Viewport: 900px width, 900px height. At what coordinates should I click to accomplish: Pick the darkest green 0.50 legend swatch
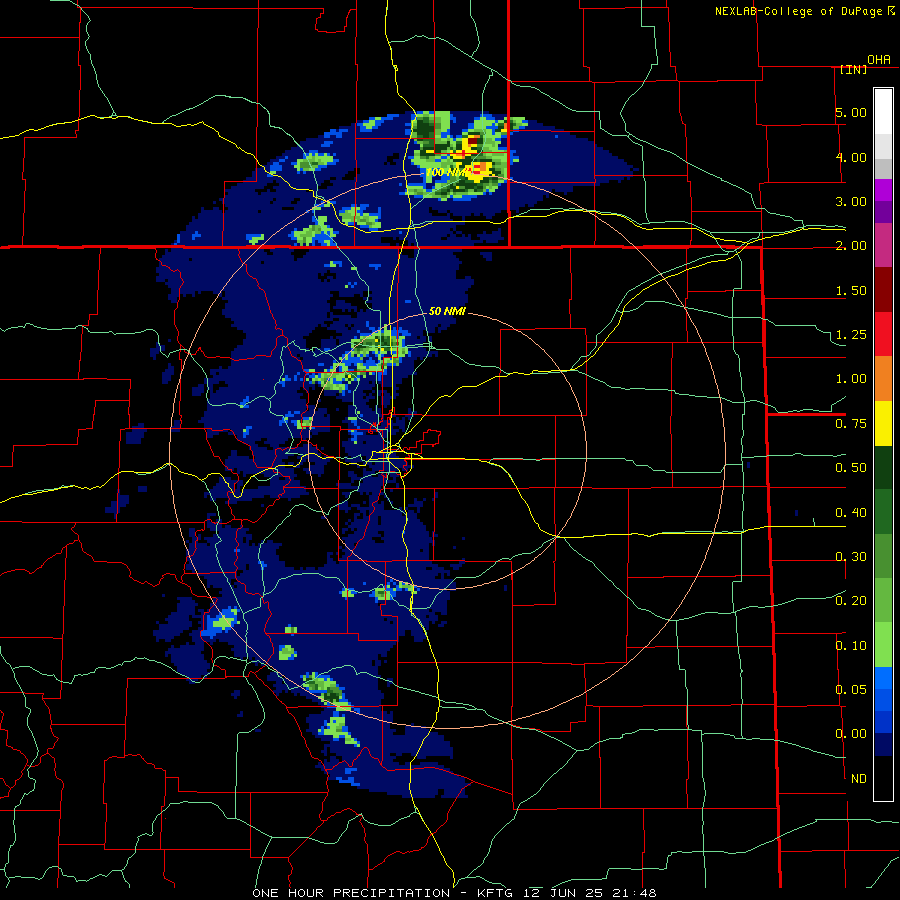883,468
